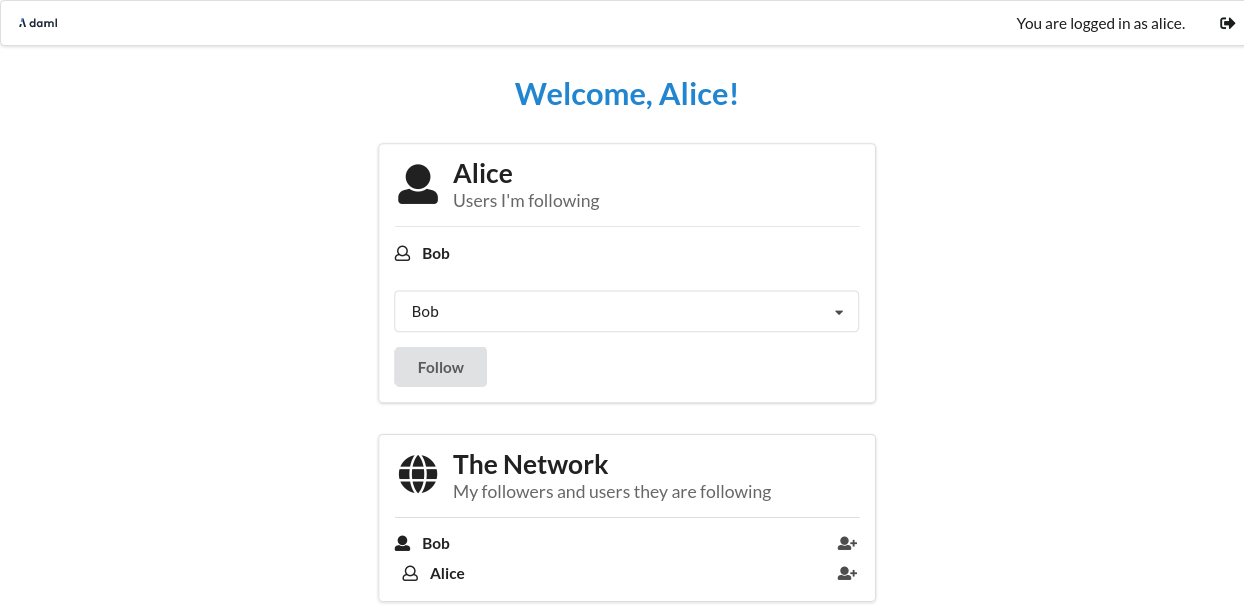Viewport: 1244px width, 612px height.
Task: Click the daml logo in the header
Action: (37, 23)
